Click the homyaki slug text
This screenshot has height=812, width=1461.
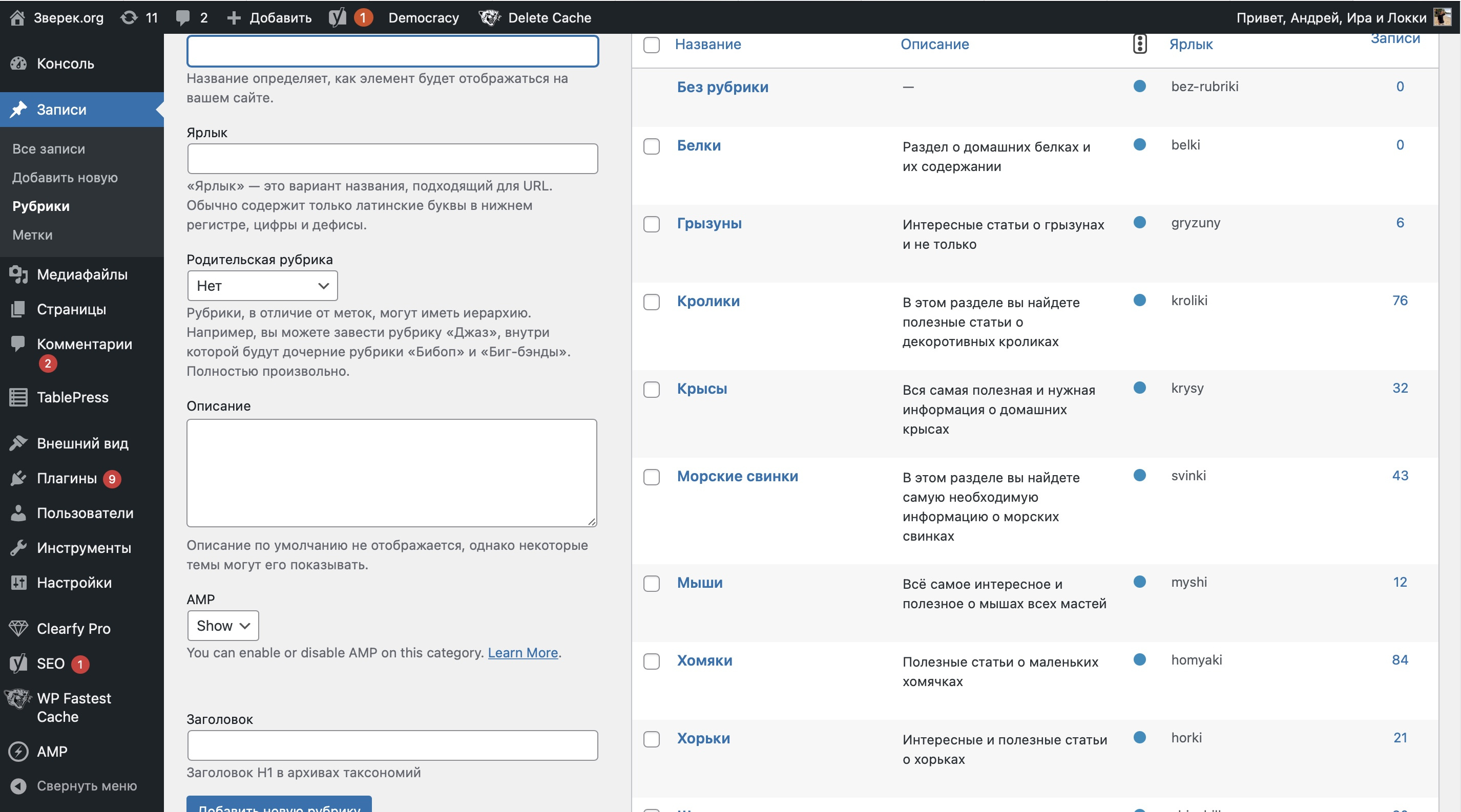(x=1197, y=660)
